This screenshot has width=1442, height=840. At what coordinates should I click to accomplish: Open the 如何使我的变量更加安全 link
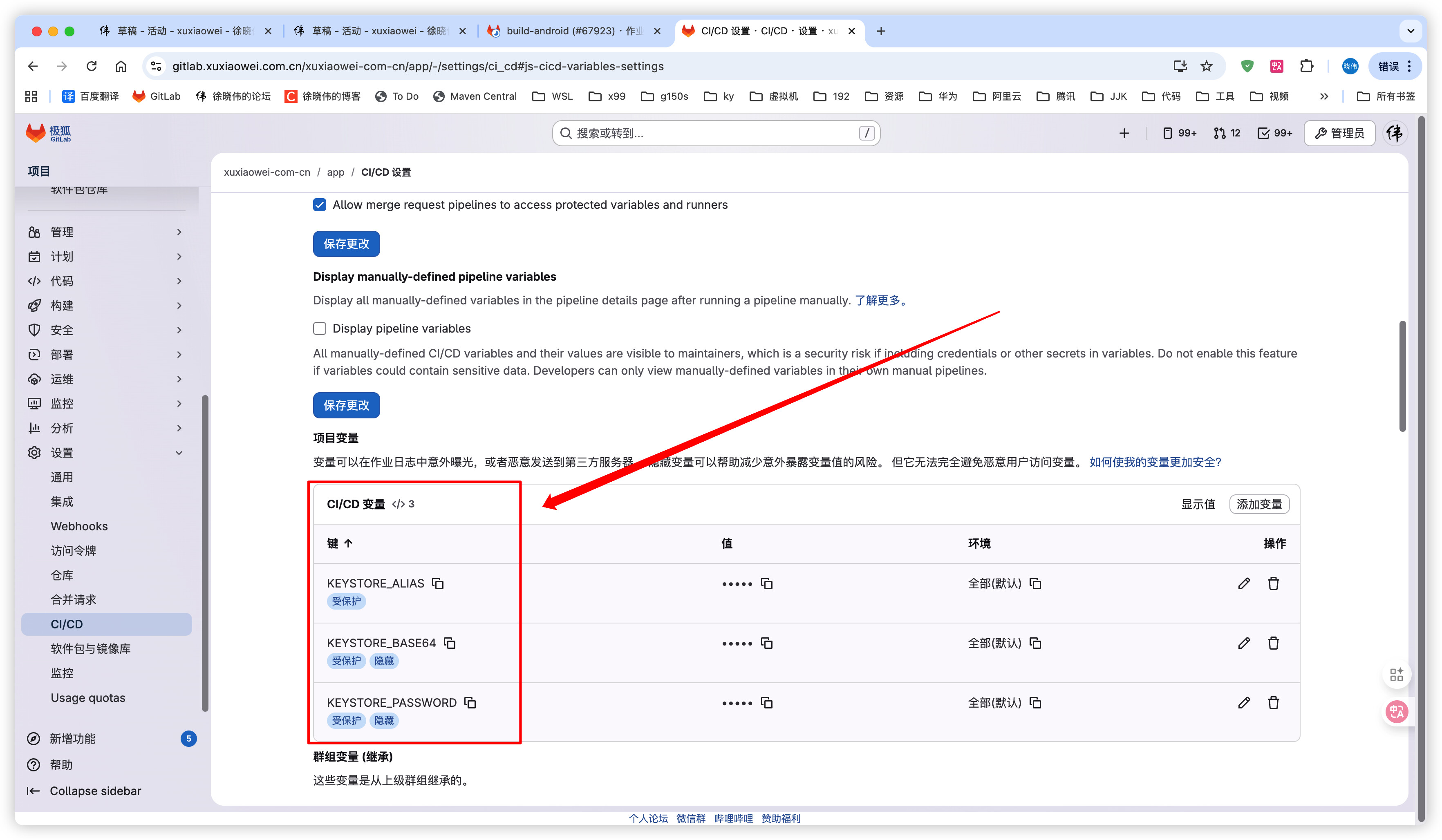1155,462
